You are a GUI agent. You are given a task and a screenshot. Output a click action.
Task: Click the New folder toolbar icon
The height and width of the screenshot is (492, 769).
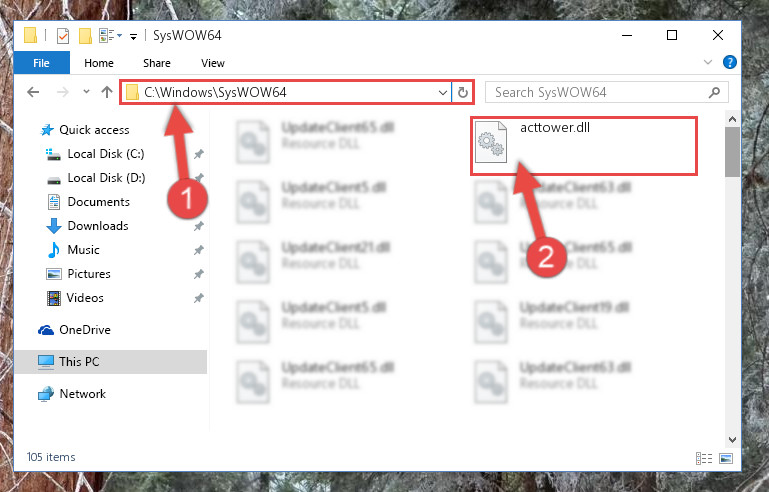85,36
